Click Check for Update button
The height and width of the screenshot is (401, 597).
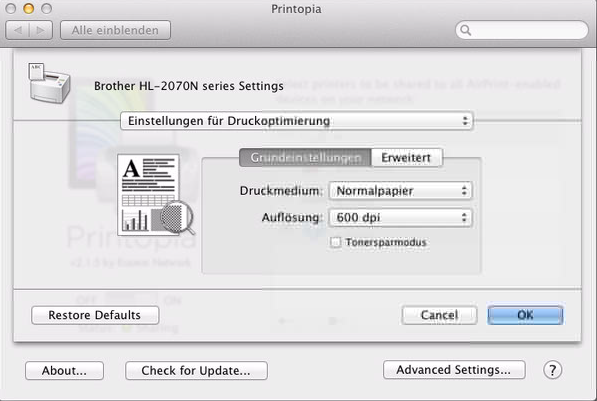tap(196, 371)
